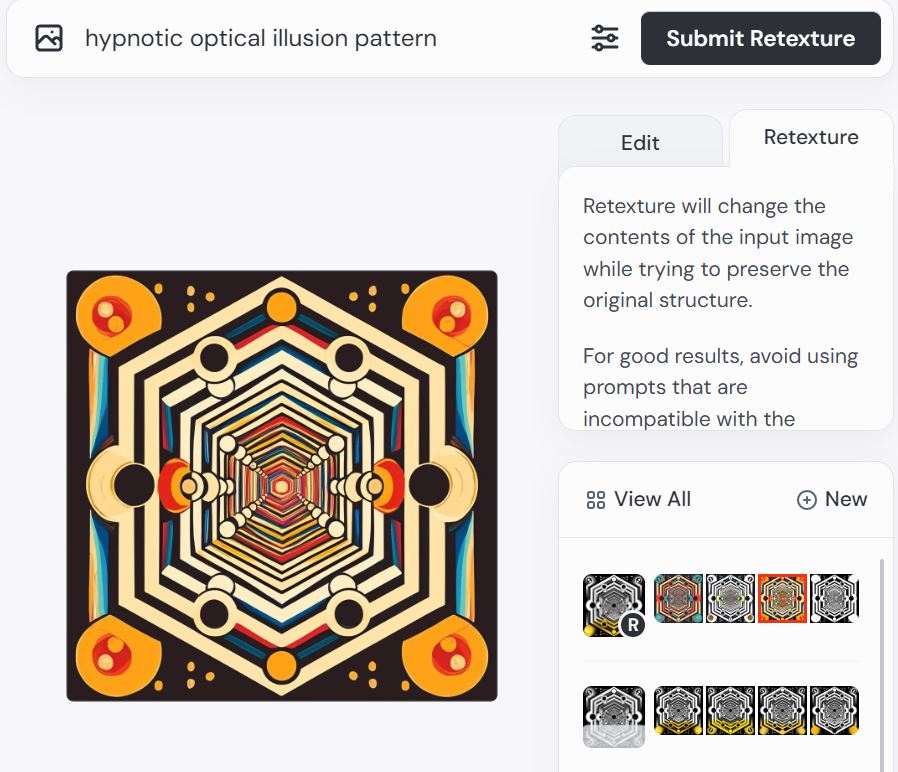Click the View All grid icon
This screenshot has width=898, height=772.
pyautogui.click(x=596, y=500)
